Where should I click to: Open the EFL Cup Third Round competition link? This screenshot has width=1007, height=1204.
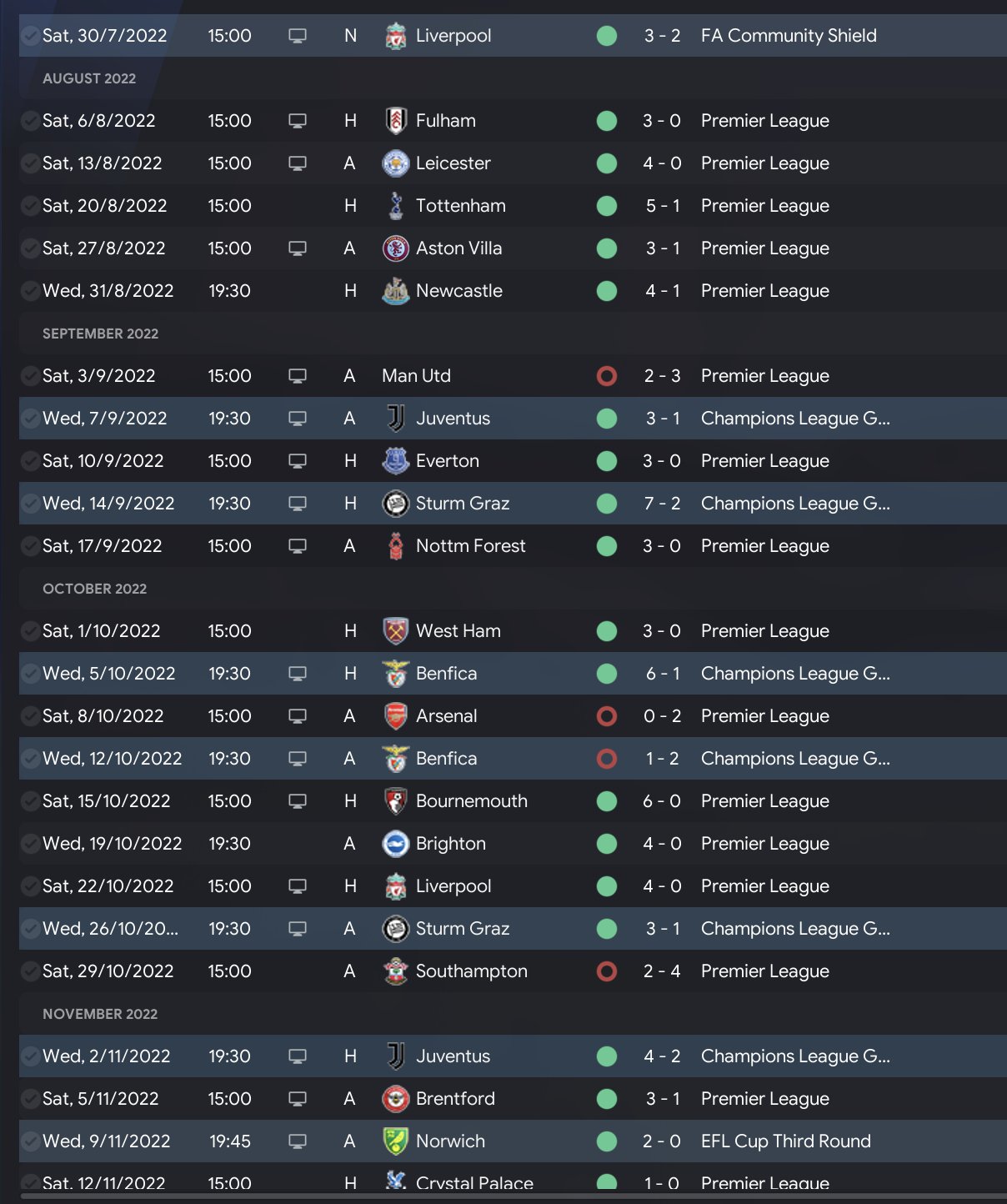pyautogui.click(x=785, y=1141)
